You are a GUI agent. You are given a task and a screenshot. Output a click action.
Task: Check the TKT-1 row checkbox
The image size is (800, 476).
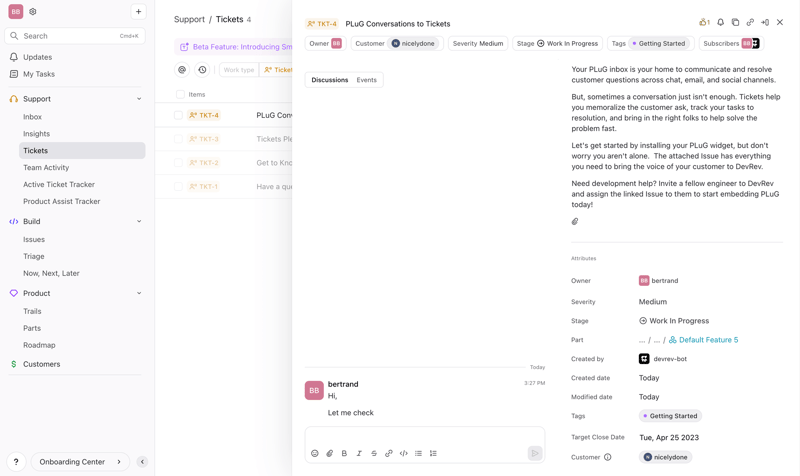pos(178,187)
